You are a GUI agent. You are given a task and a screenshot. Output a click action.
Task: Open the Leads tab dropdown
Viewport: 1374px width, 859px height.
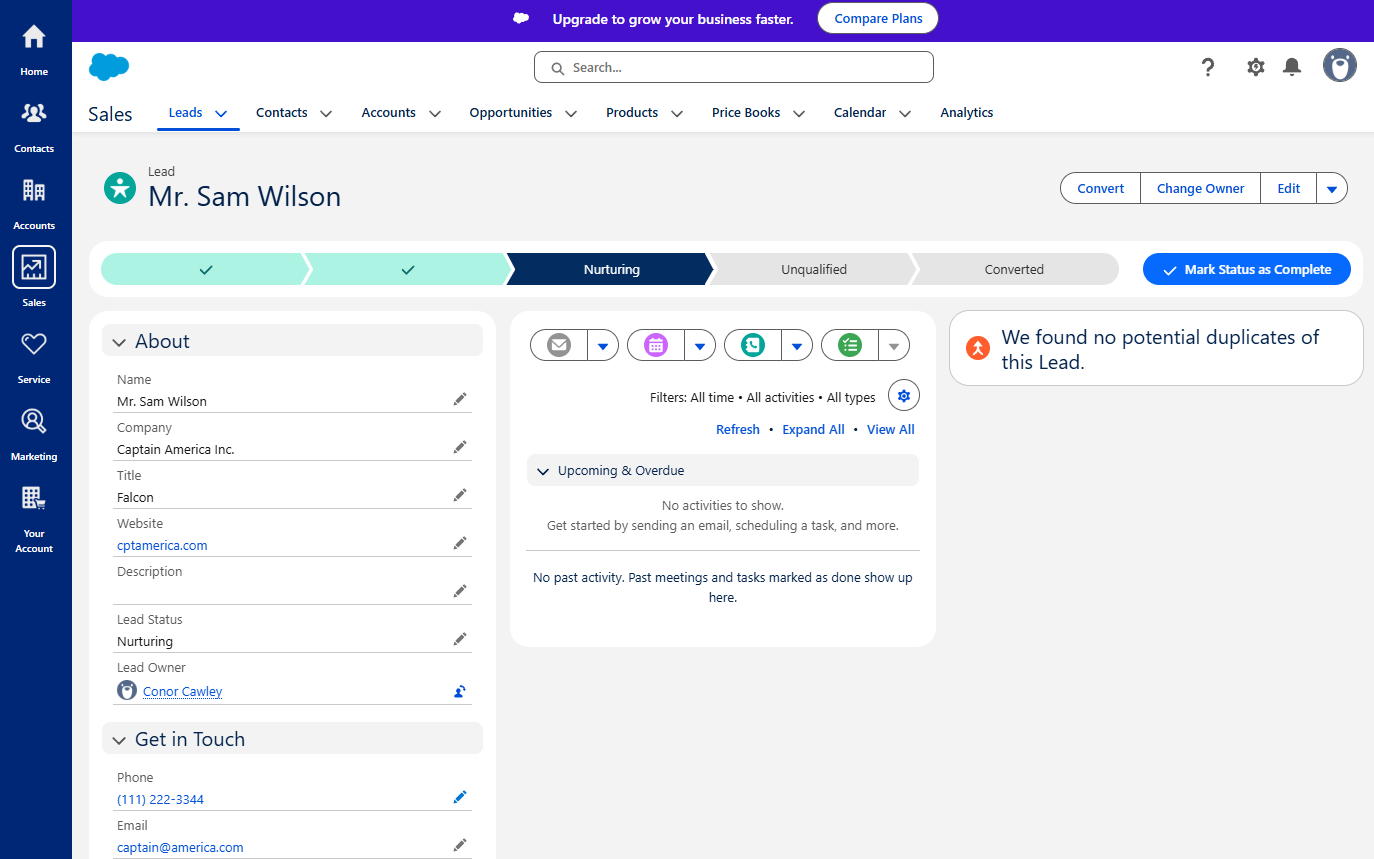pyautogui.click(x=221, y=113)
